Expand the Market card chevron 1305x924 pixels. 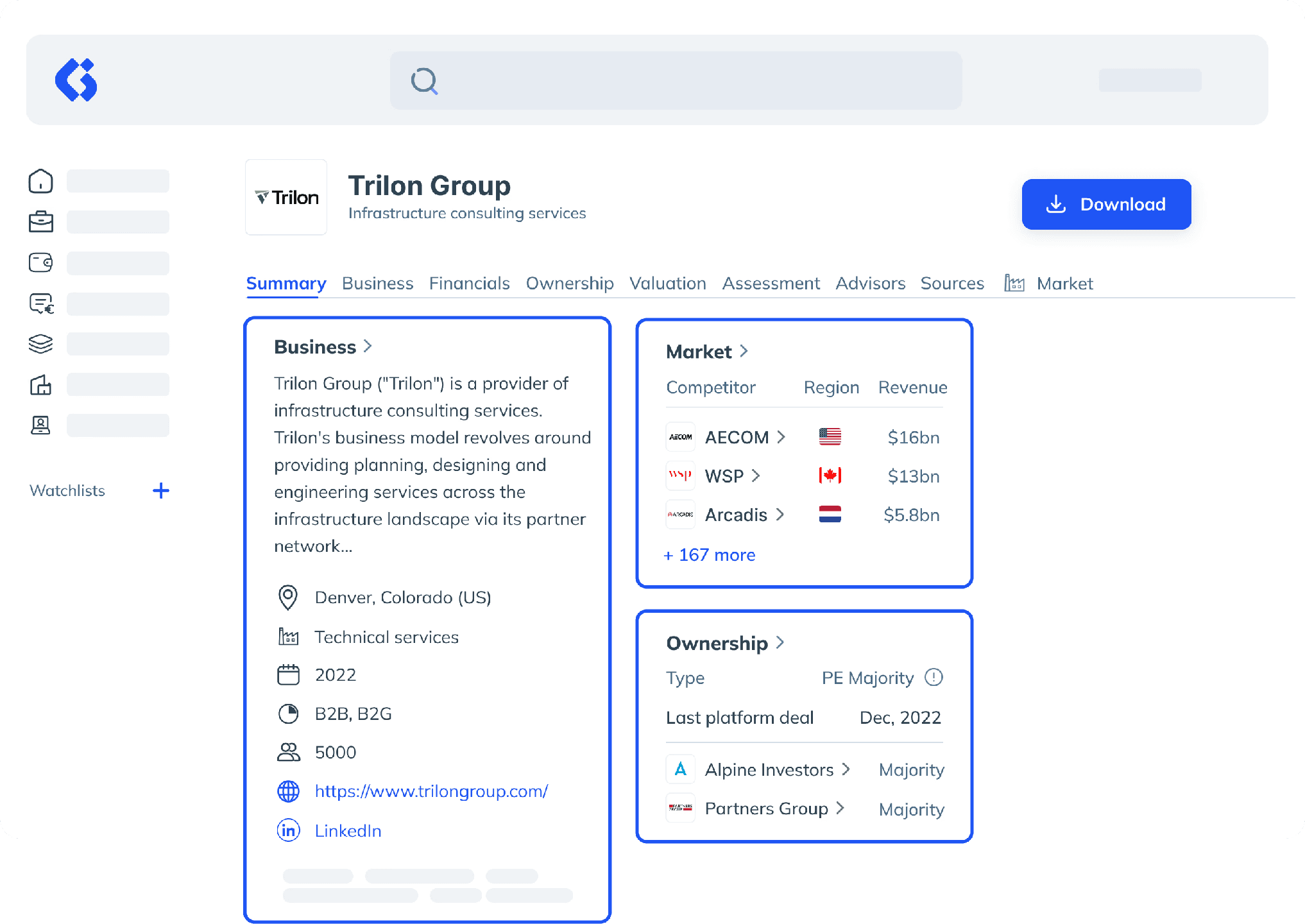tap(744, 351)
